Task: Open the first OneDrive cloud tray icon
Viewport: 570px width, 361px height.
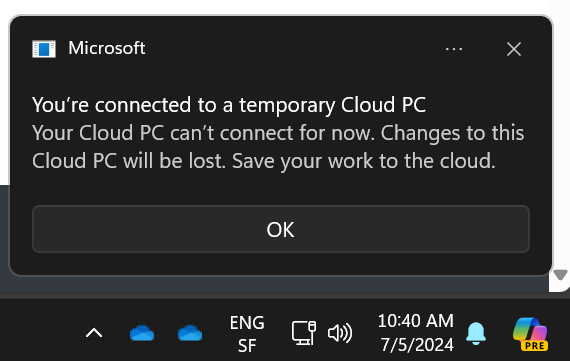Action: [142, 333]
